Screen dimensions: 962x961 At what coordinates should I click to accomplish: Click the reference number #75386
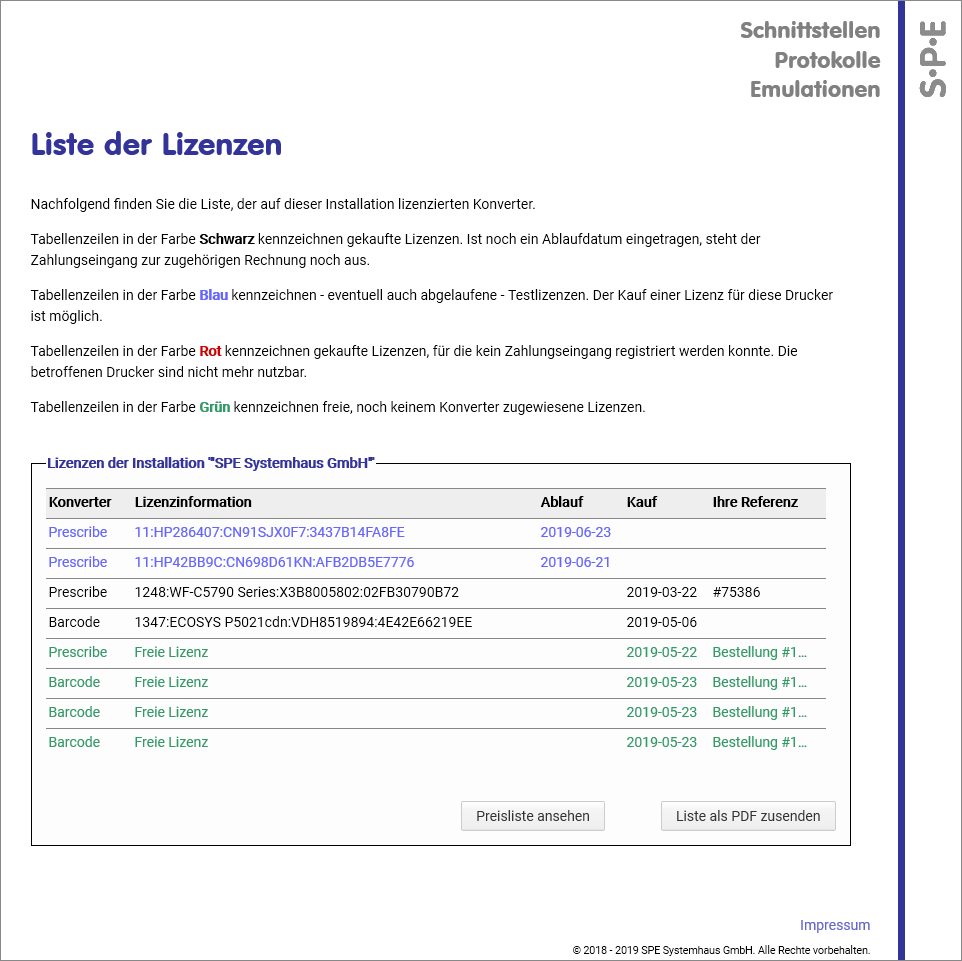(736, 592)
